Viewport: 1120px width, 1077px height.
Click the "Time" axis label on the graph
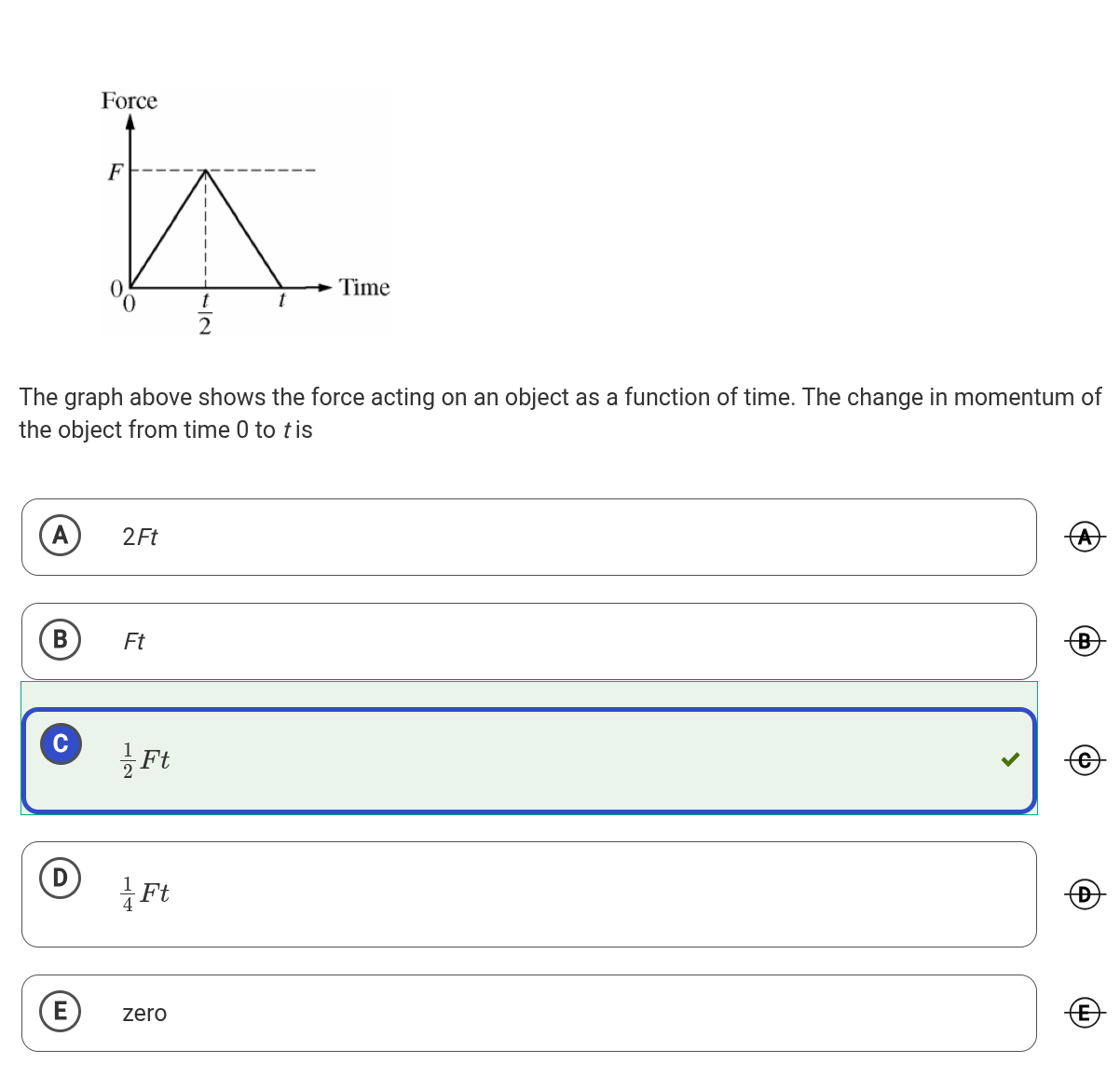point(364,288)
